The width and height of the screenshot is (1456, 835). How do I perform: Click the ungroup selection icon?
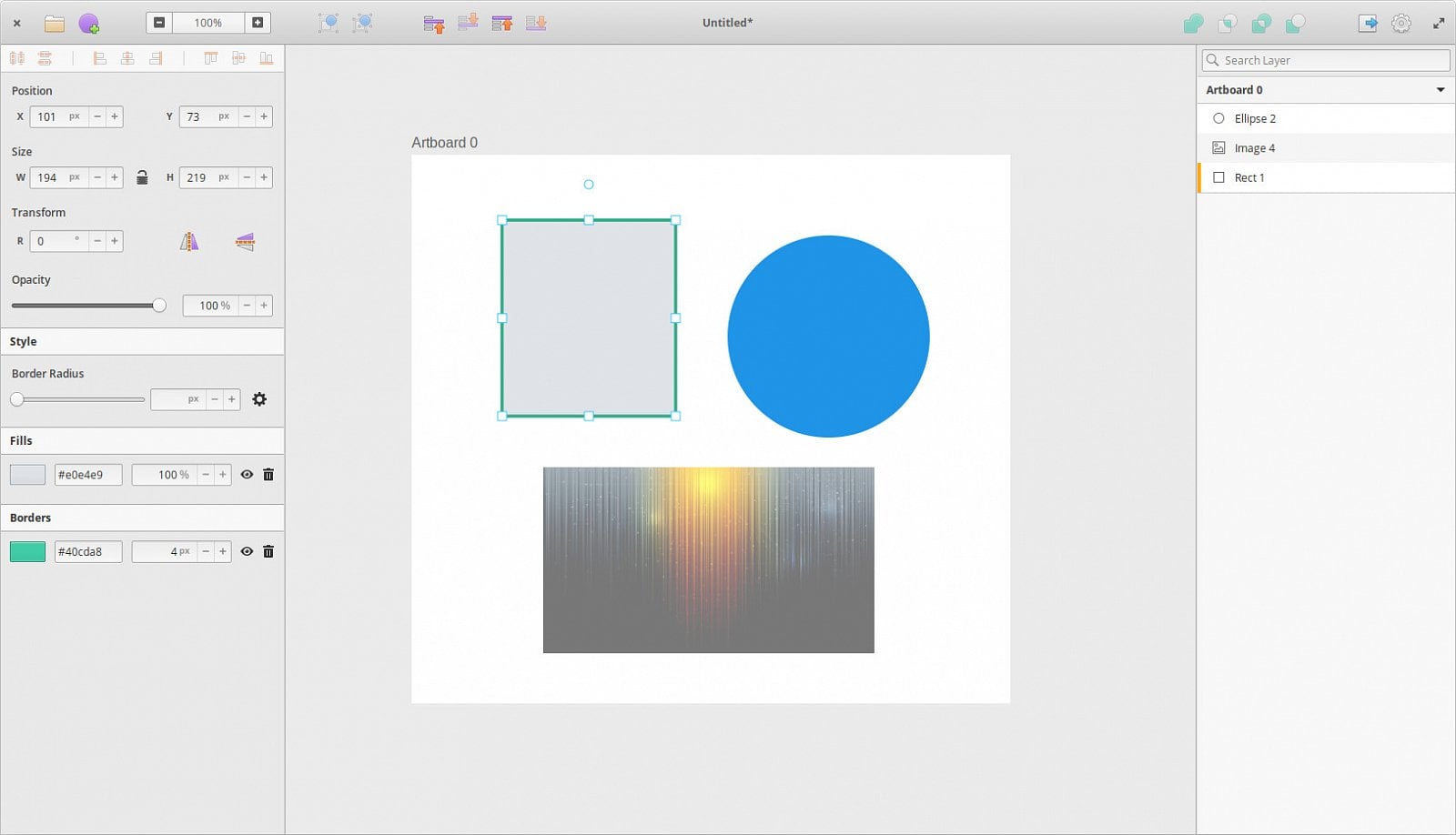click(x=363, y=23)
